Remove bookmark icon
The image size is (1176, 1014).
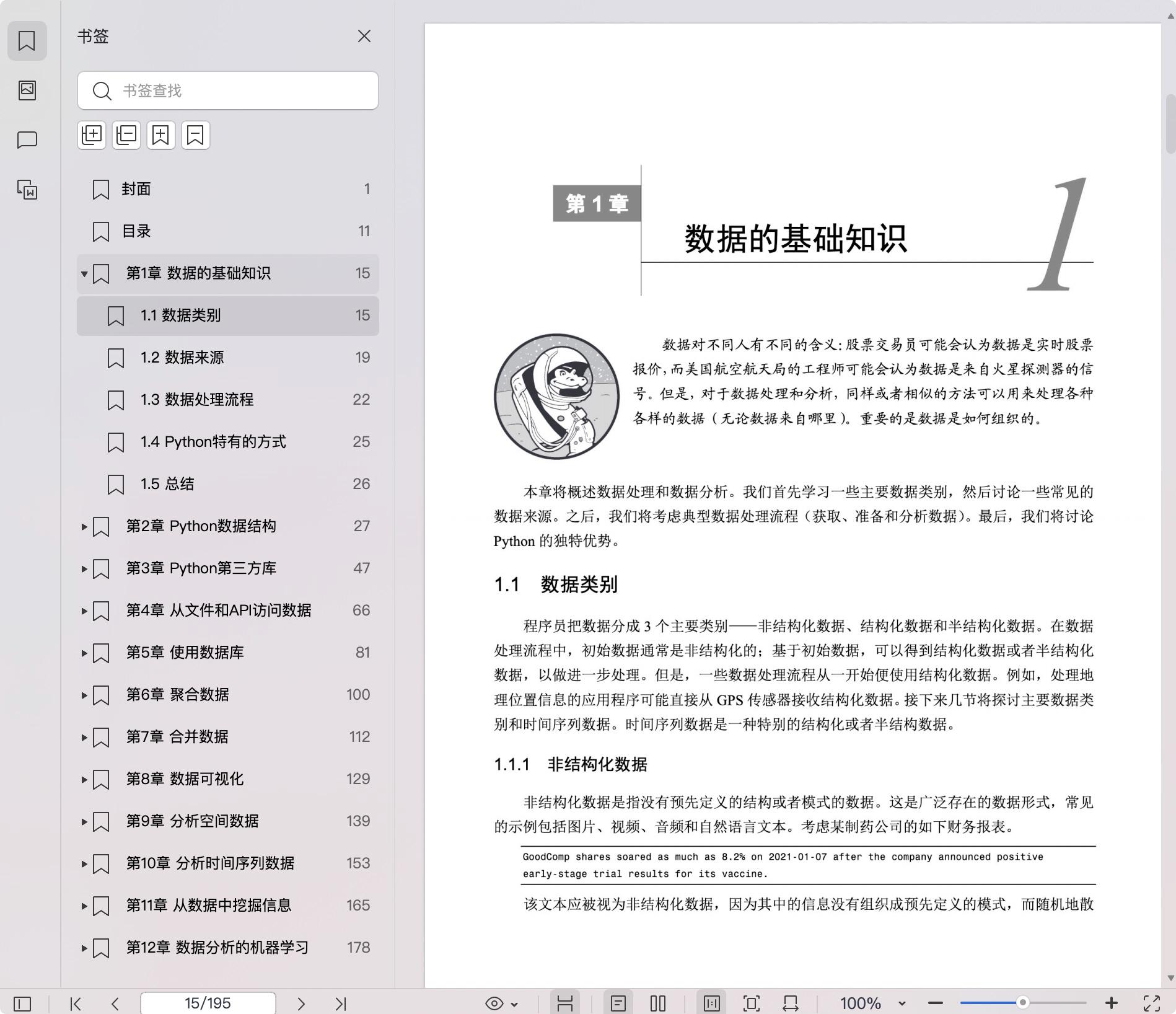tap(196, 135)
